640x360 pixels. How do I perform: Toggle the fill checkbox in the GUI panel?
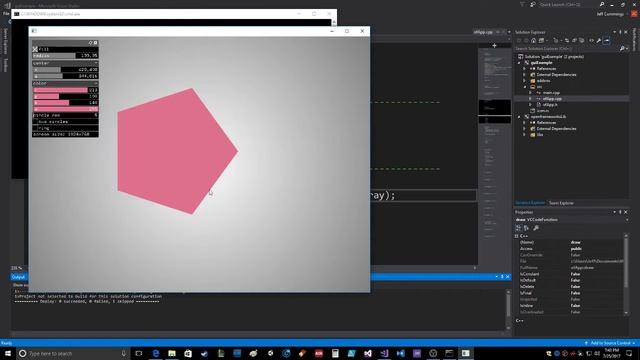click(x=35, y=49)
